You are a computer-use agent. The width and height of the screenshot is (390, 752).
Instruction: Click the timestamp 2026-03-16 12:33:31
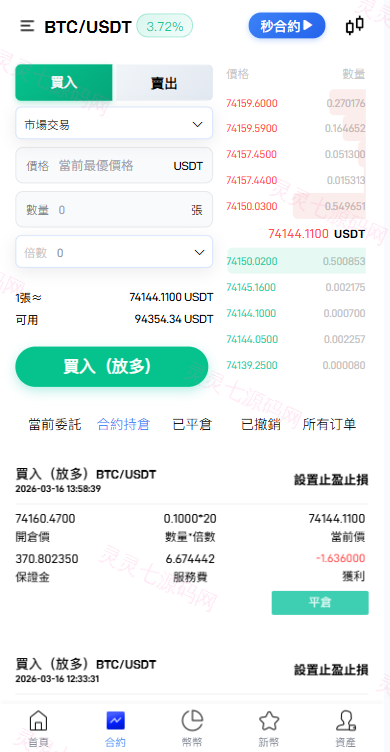coord(57,679)
